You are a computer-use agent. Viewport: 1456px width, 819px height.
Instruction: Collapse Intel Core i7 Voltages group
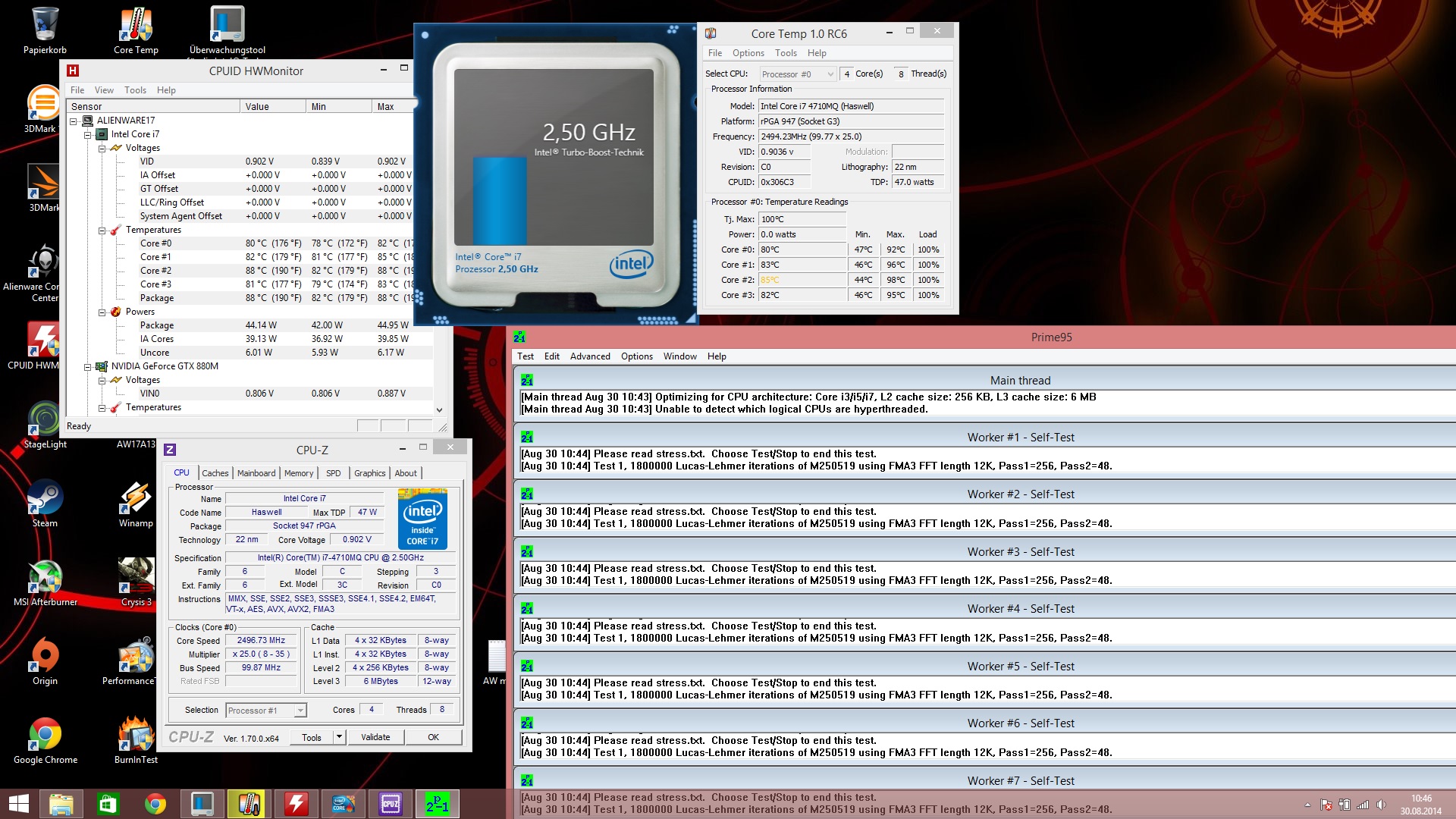[x=102, y=148]
